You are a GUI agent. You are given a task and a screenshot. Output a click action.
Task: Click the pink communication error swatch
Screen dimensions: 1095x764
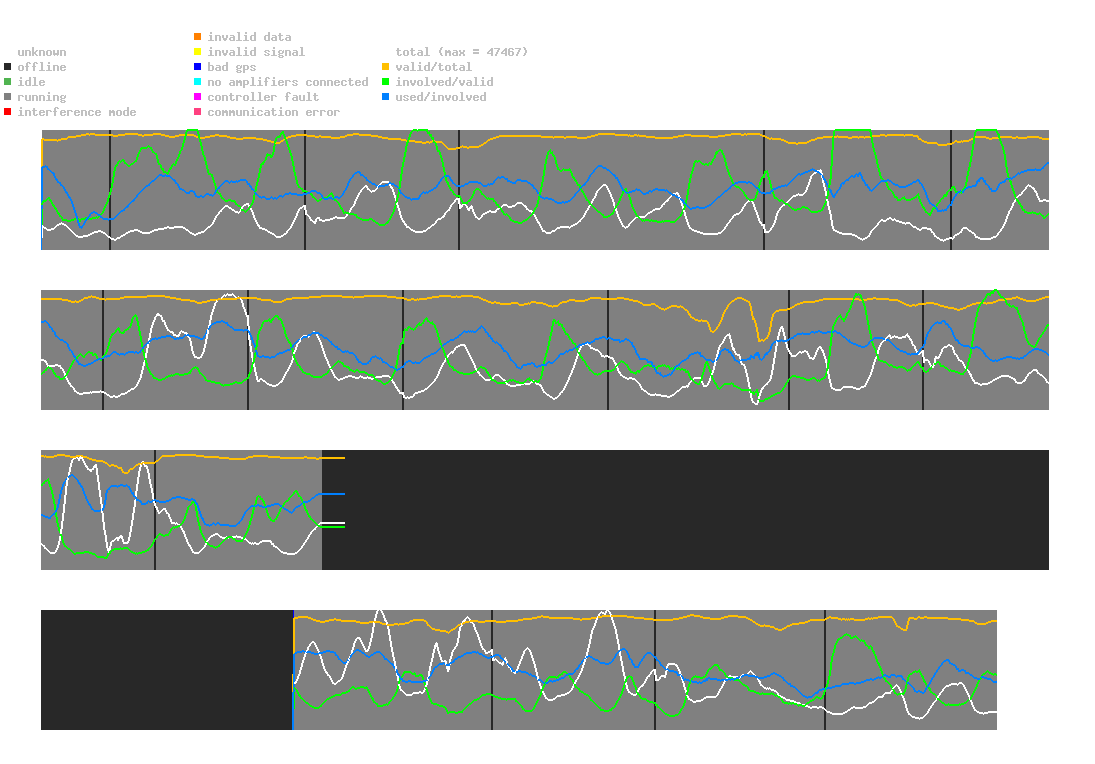[x=198, y=112]
